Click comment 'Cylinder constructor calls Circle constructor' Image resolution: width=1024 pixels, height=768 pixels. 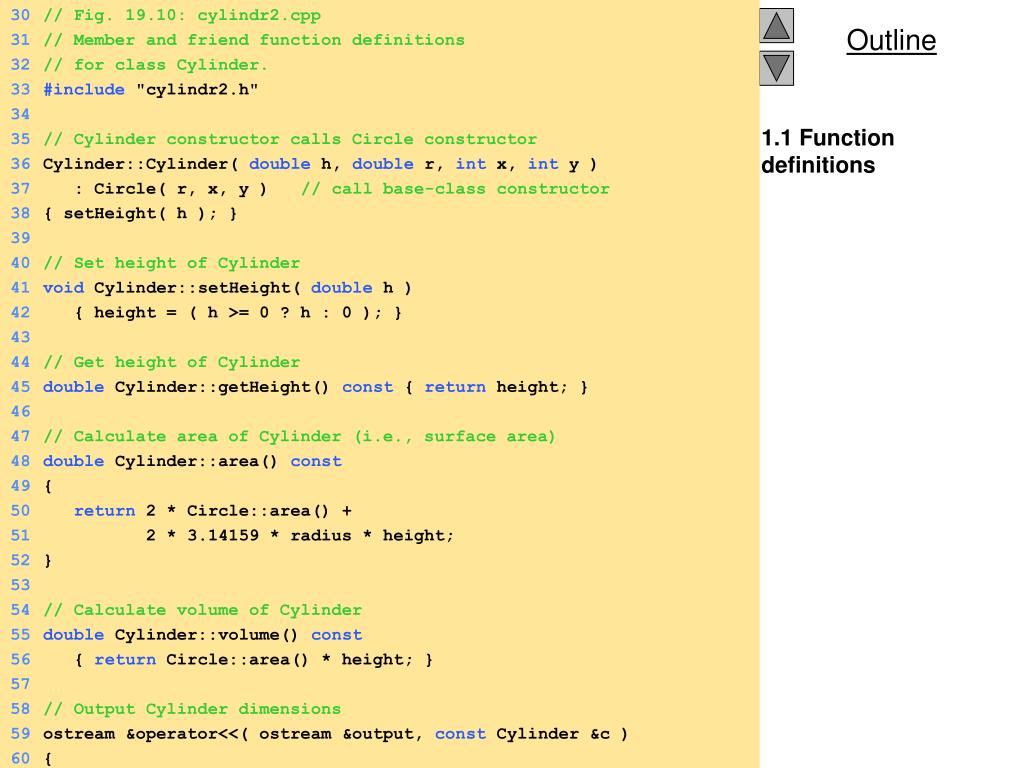[290, 139]
